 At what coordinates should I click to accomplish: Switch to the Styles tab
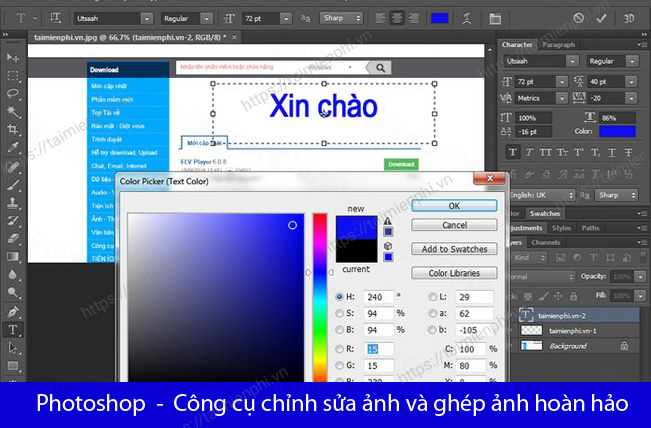pyautogui.click(x=561, y=228)
